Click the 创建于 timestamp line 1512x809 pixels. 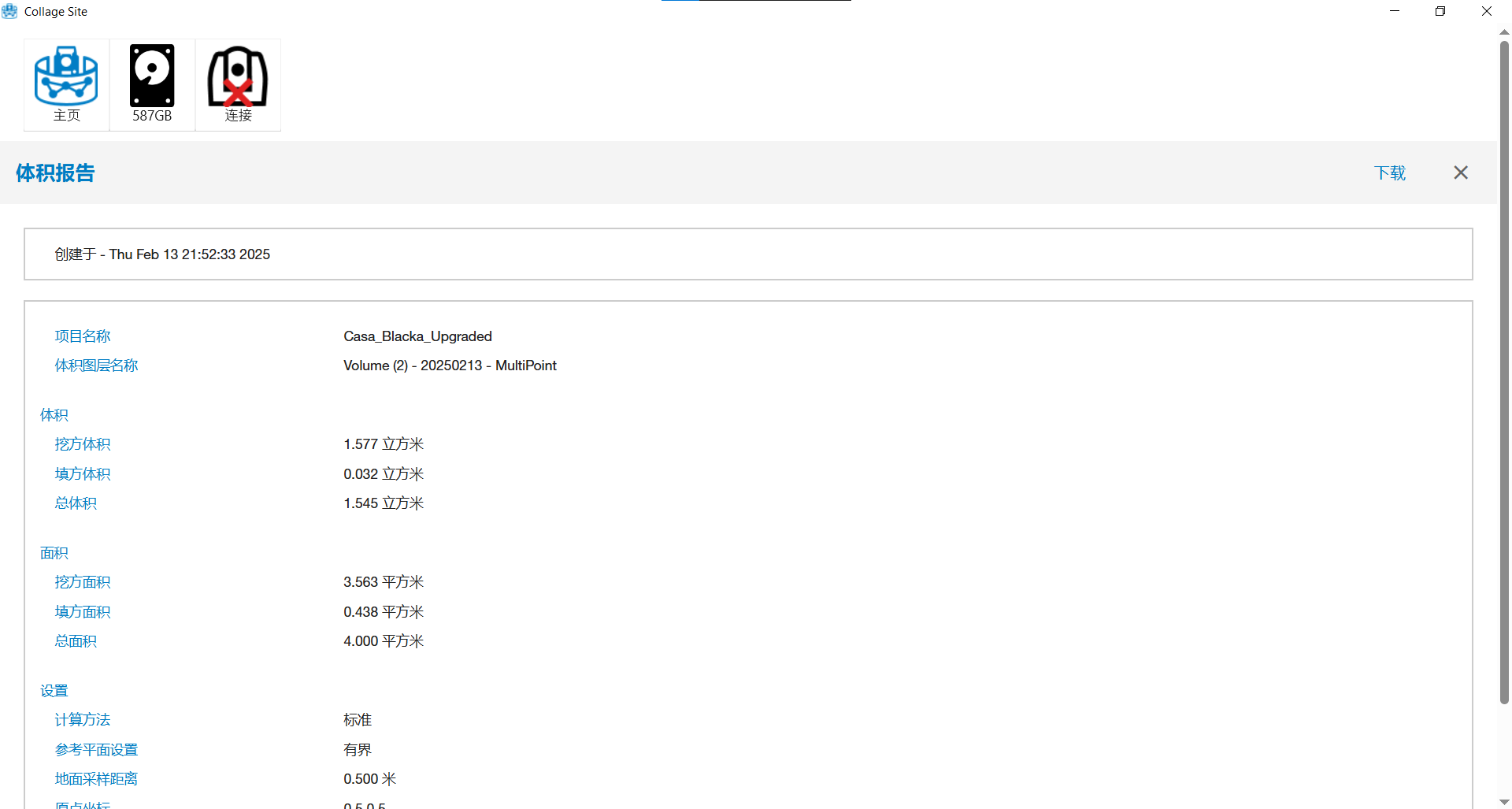pos(162,254)
